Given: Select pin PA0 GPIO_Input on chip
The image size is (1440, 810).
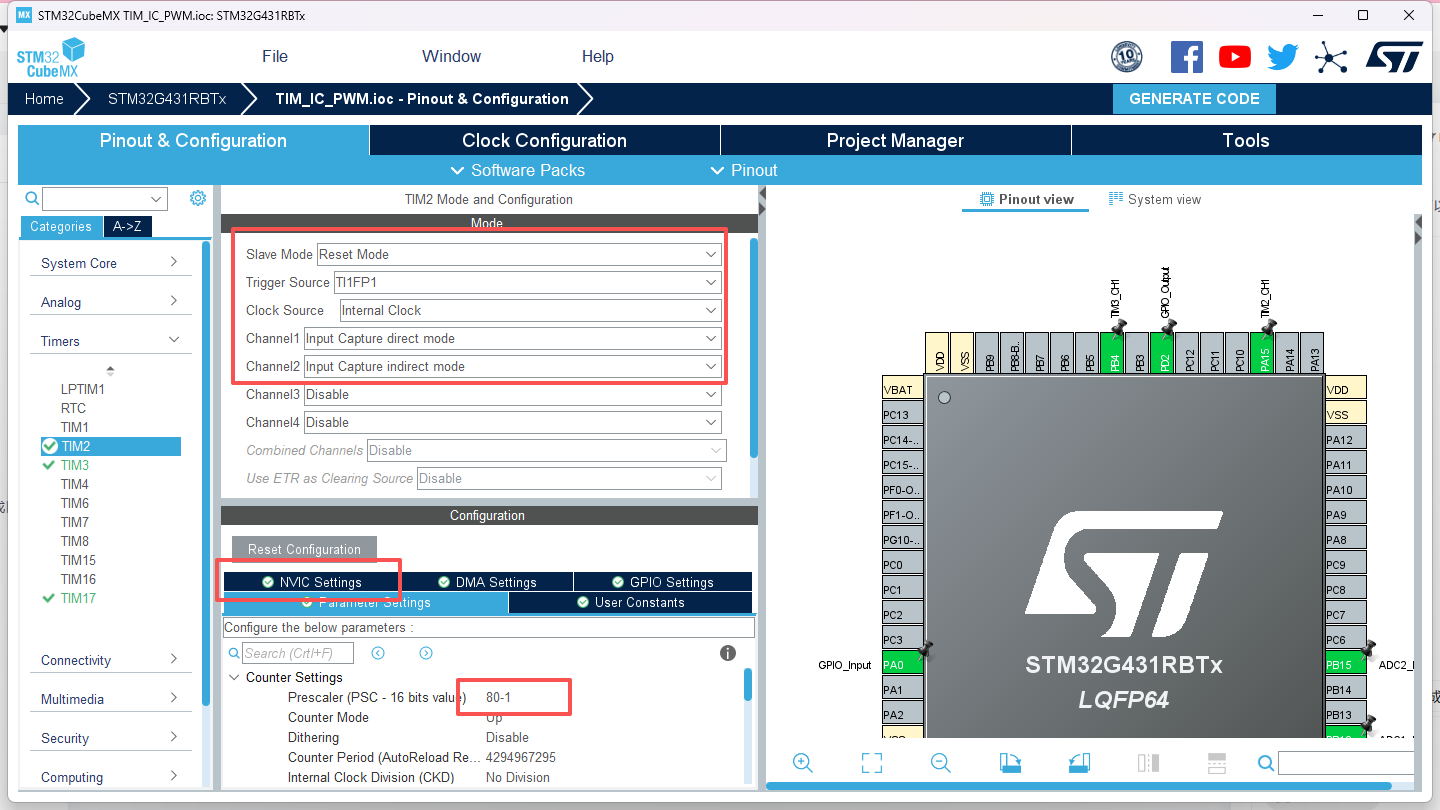Looking at the screenshot, I should click(901, 664).
